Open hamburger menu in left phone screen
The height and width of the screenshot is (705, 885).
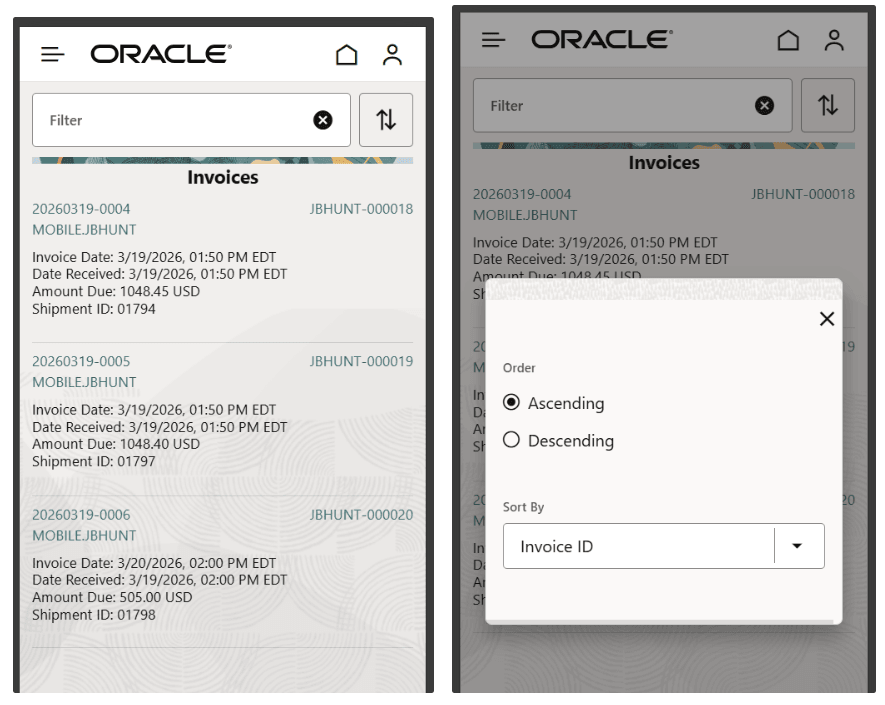pos(52,54)
